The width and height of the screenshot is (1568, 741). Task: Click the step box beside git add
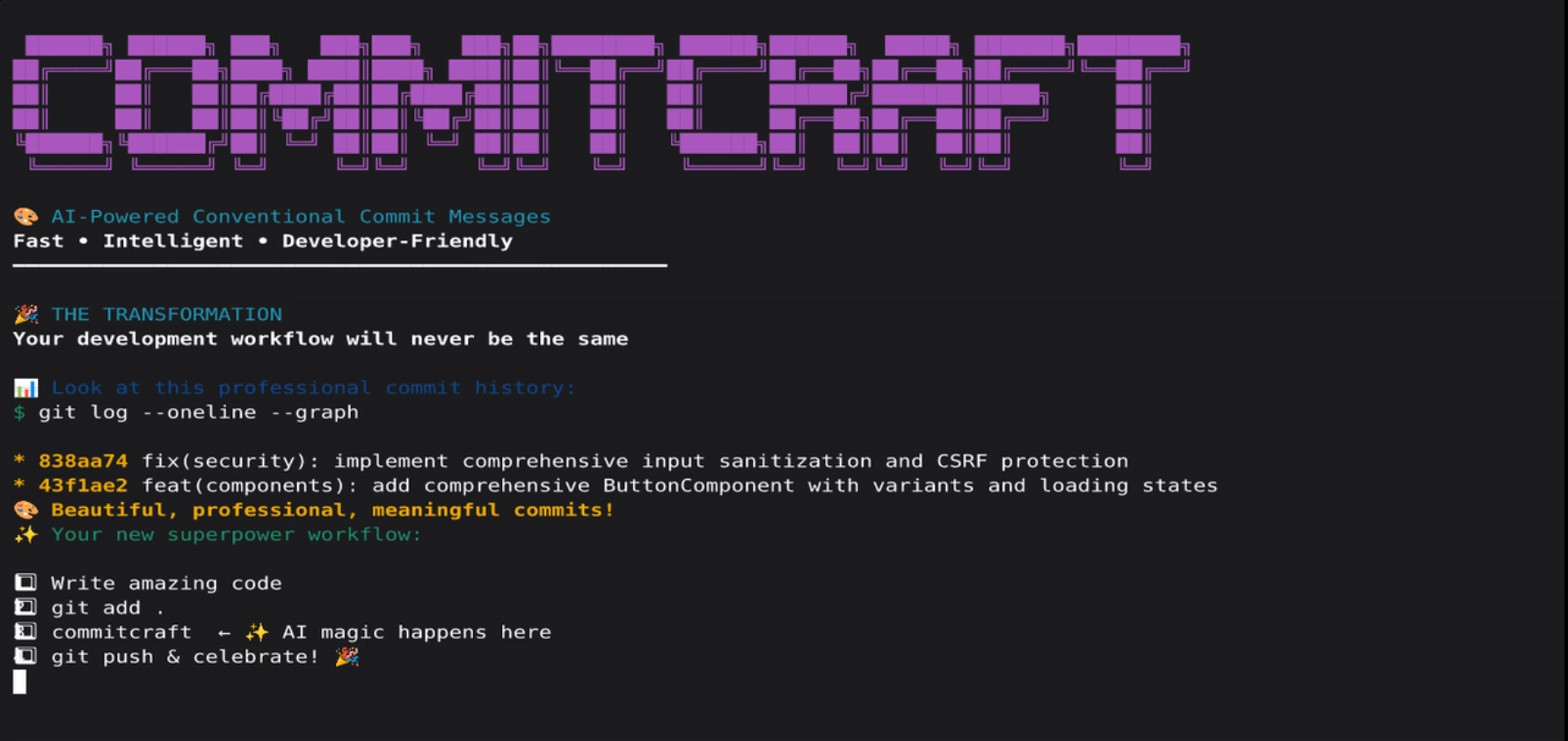[26, 607]
